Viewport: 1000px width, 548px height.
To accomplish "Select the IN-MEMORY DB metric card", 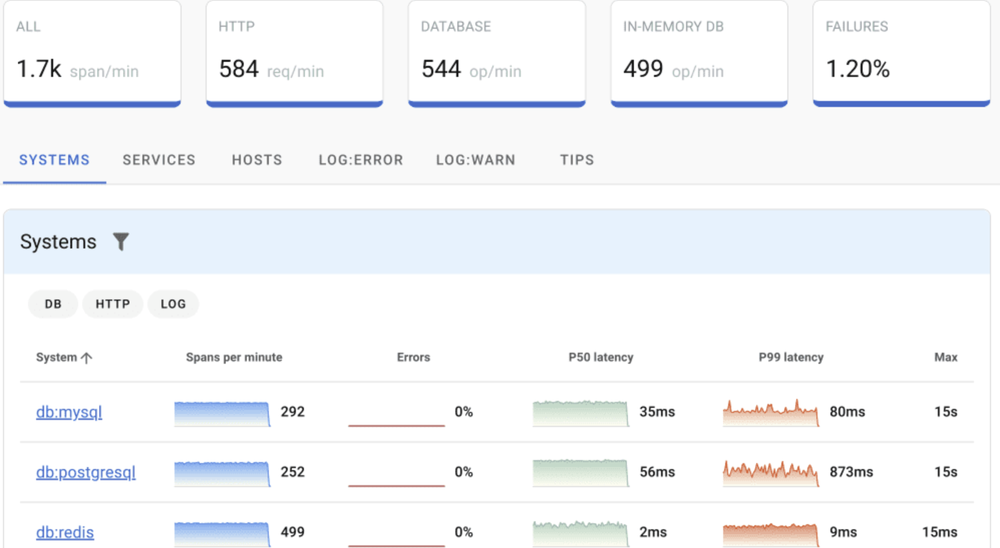I will 699,52.
